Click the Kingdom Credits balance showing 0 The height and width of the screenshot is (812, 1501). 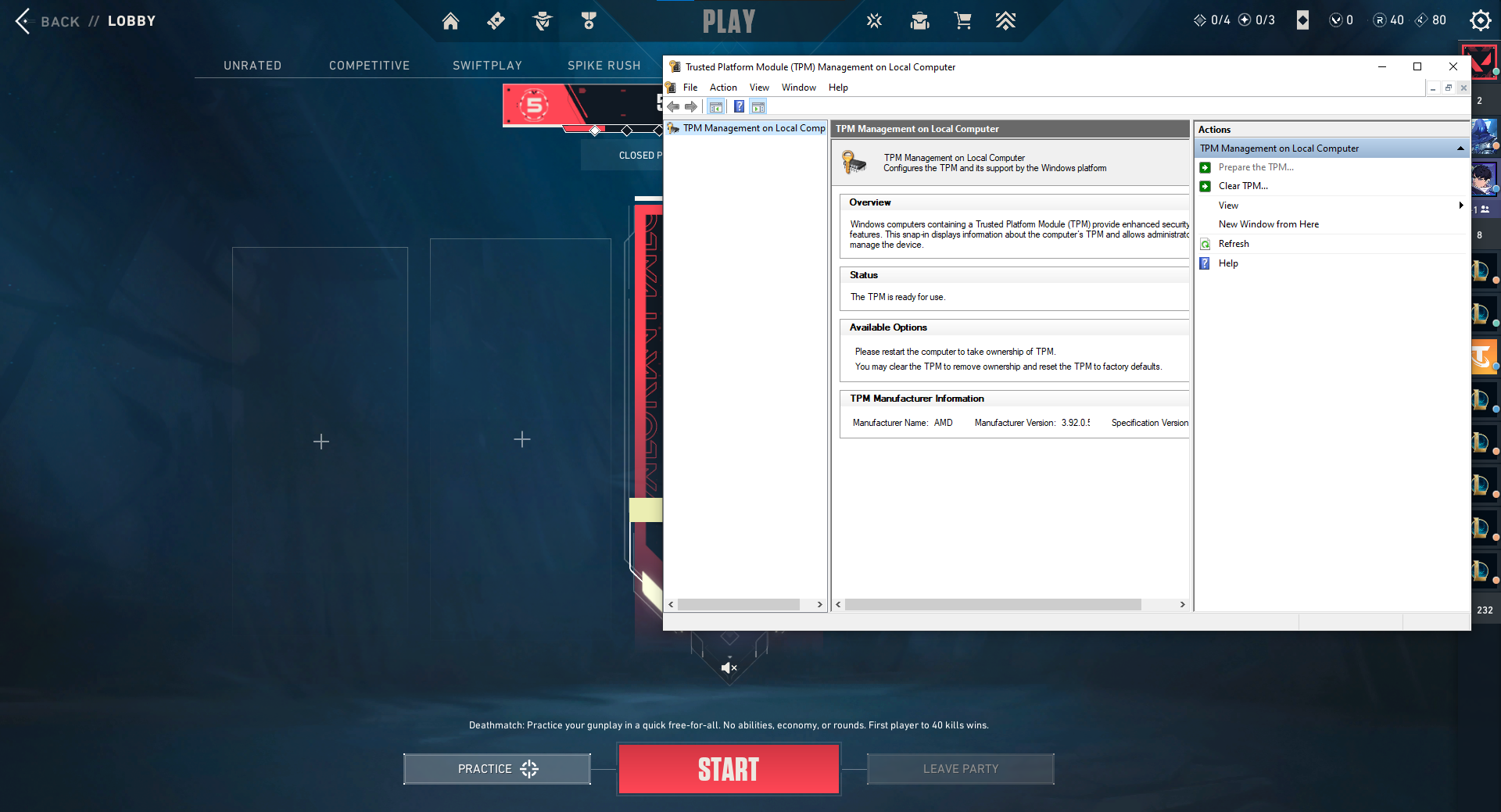tap(1342, 20)
